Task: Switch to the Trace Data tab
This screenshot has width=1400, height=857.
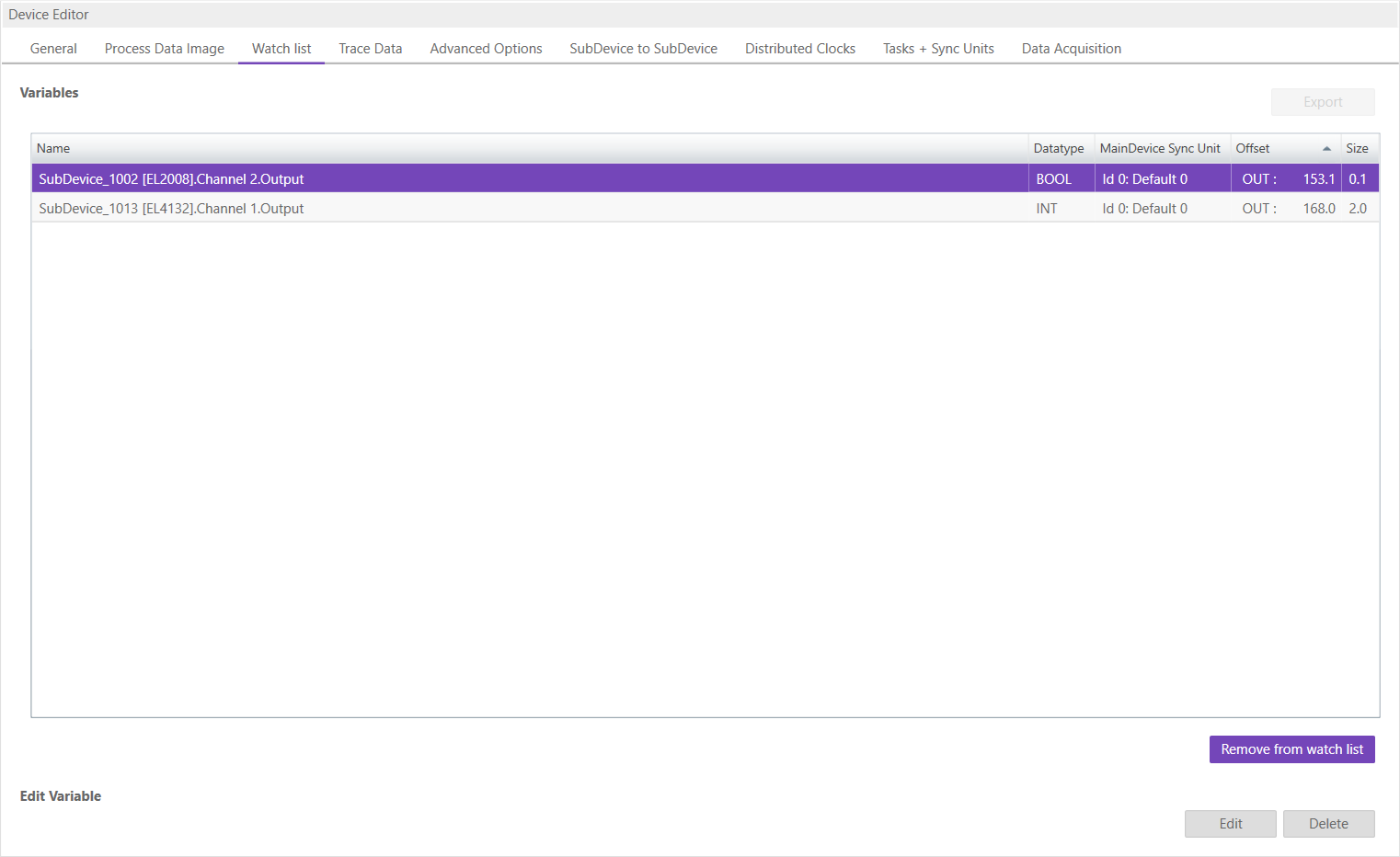Action: 370,48
